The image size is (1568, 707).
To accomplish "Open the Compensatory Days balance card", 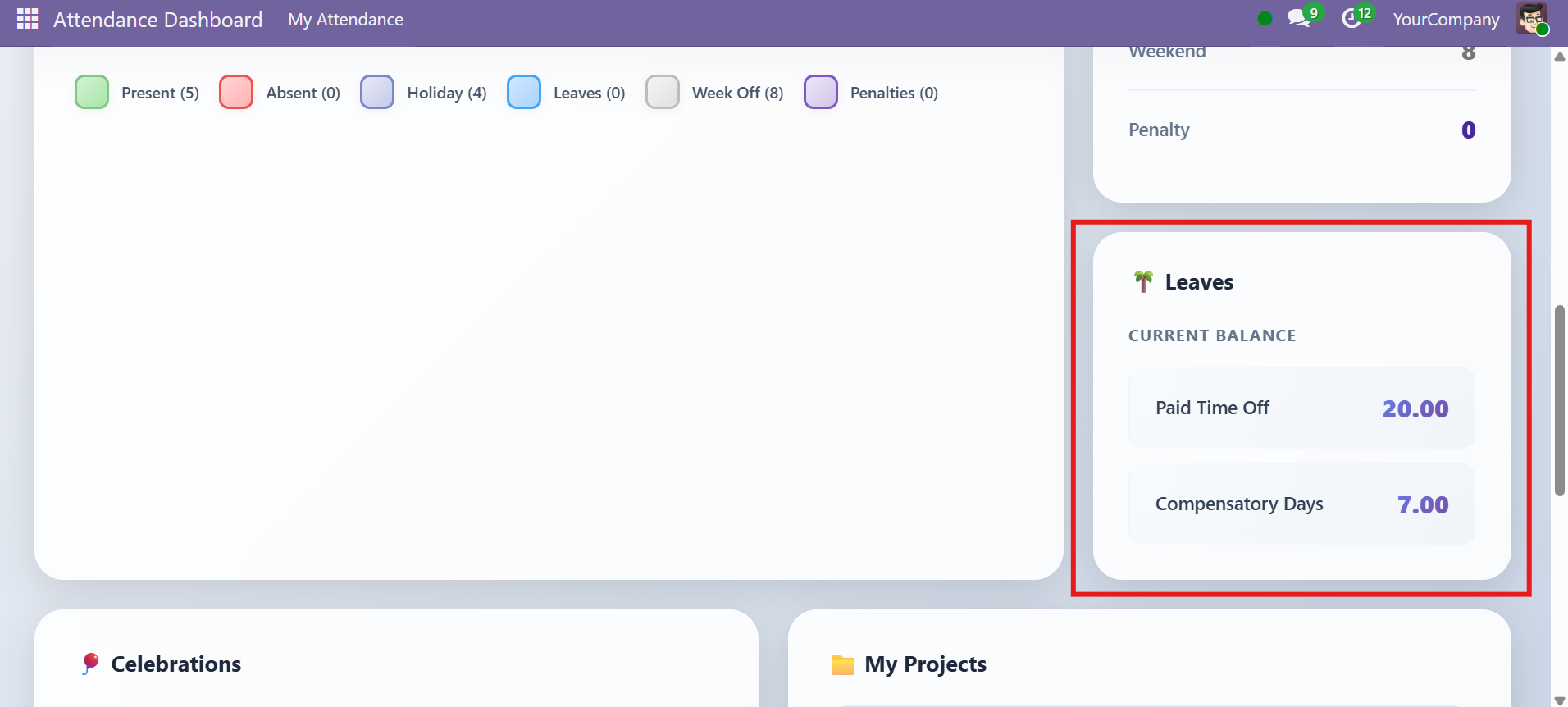I will pyautogui.click(x=1301, y=504).
